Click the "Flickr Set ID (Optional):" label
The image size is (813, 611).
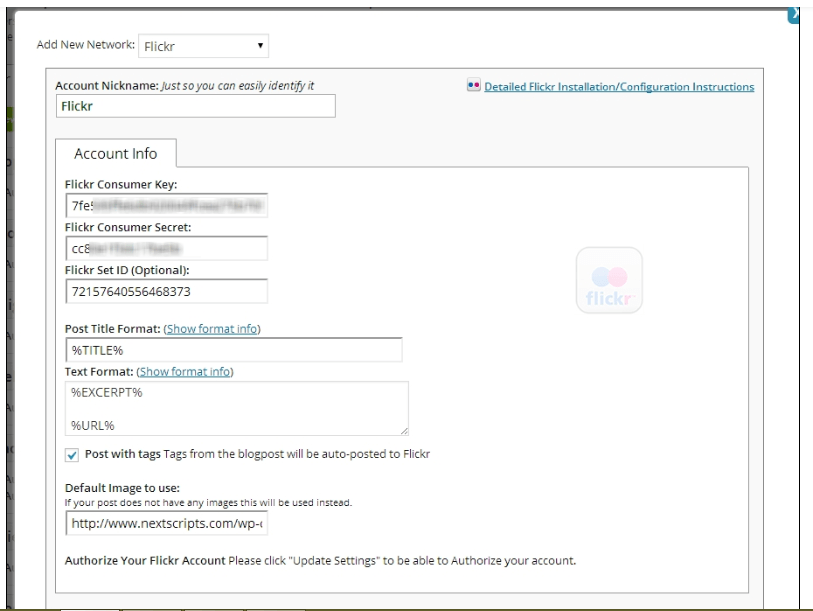pos(127,270)
